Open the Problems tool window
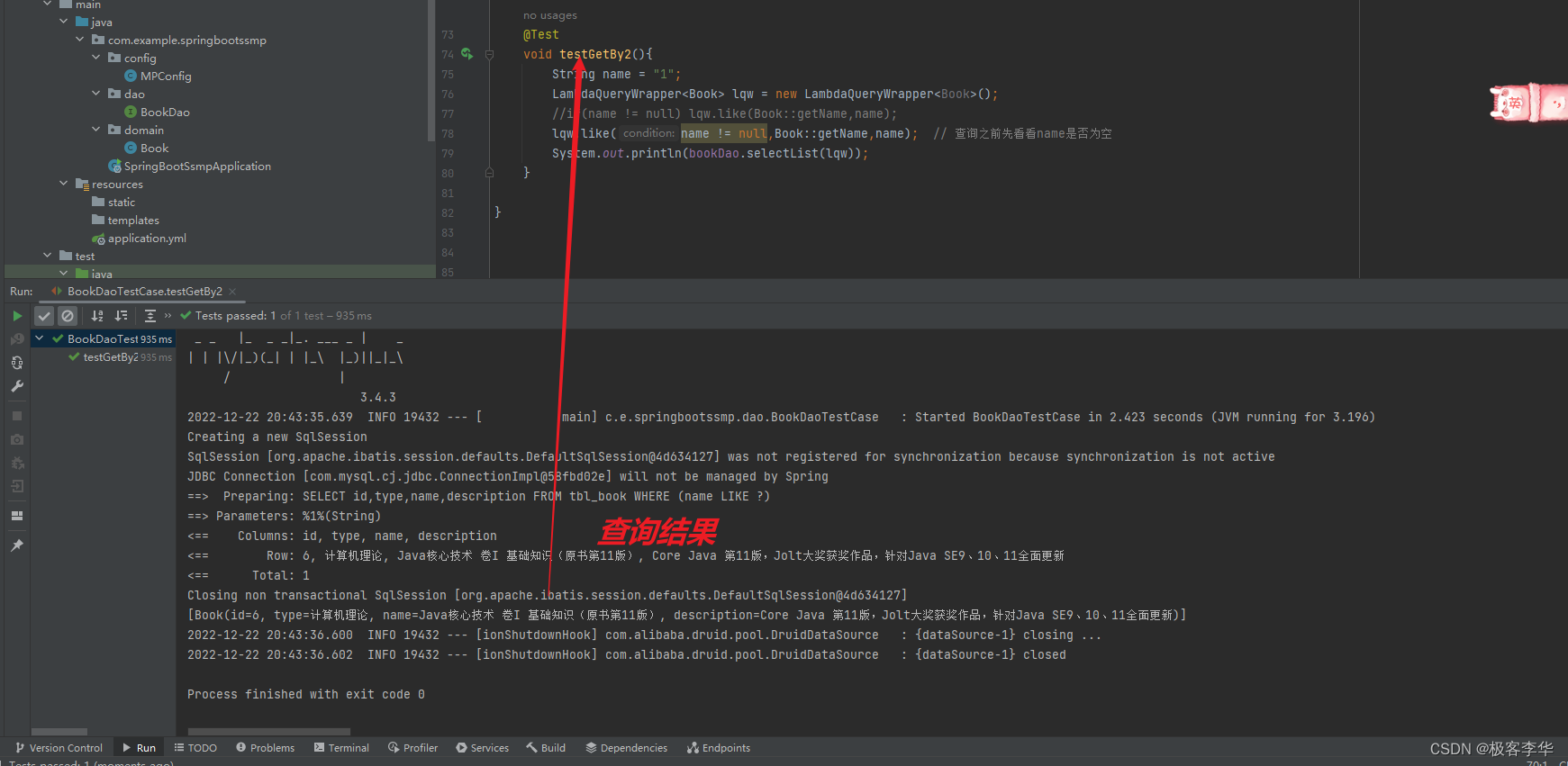Viewport: 1568px width, 766px height. point(265,748)
